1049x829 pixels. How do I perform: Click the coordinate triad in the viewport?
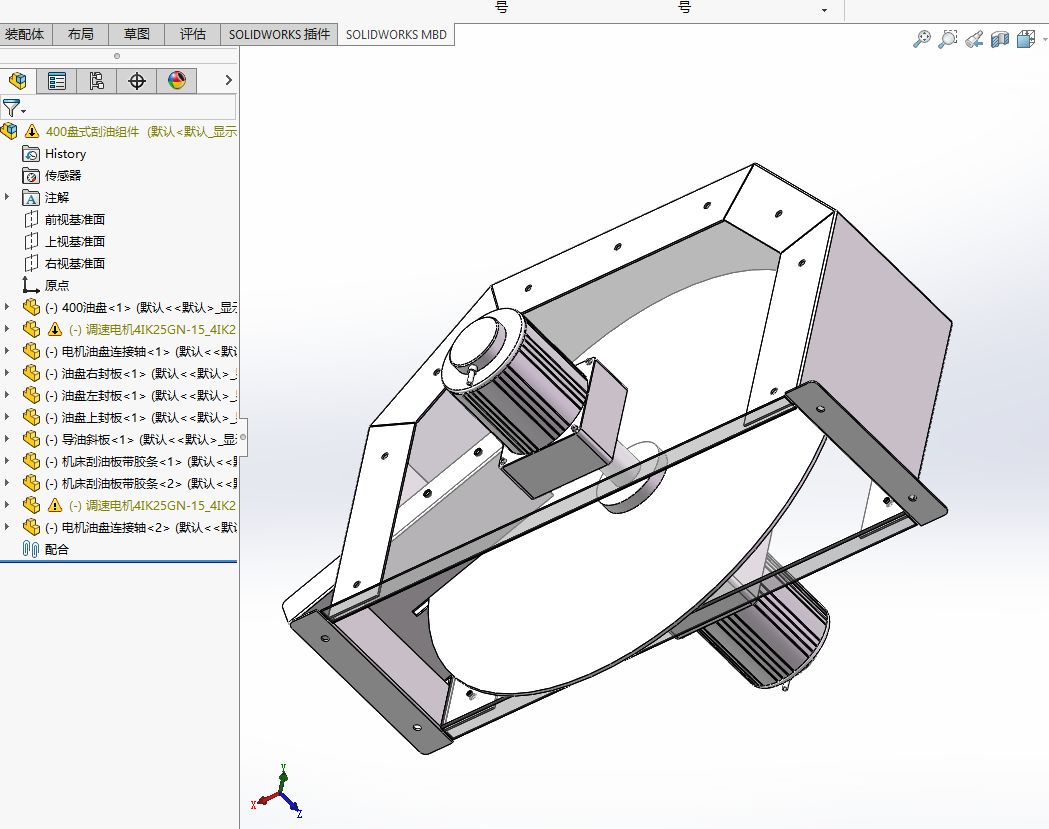coord(278,792)
